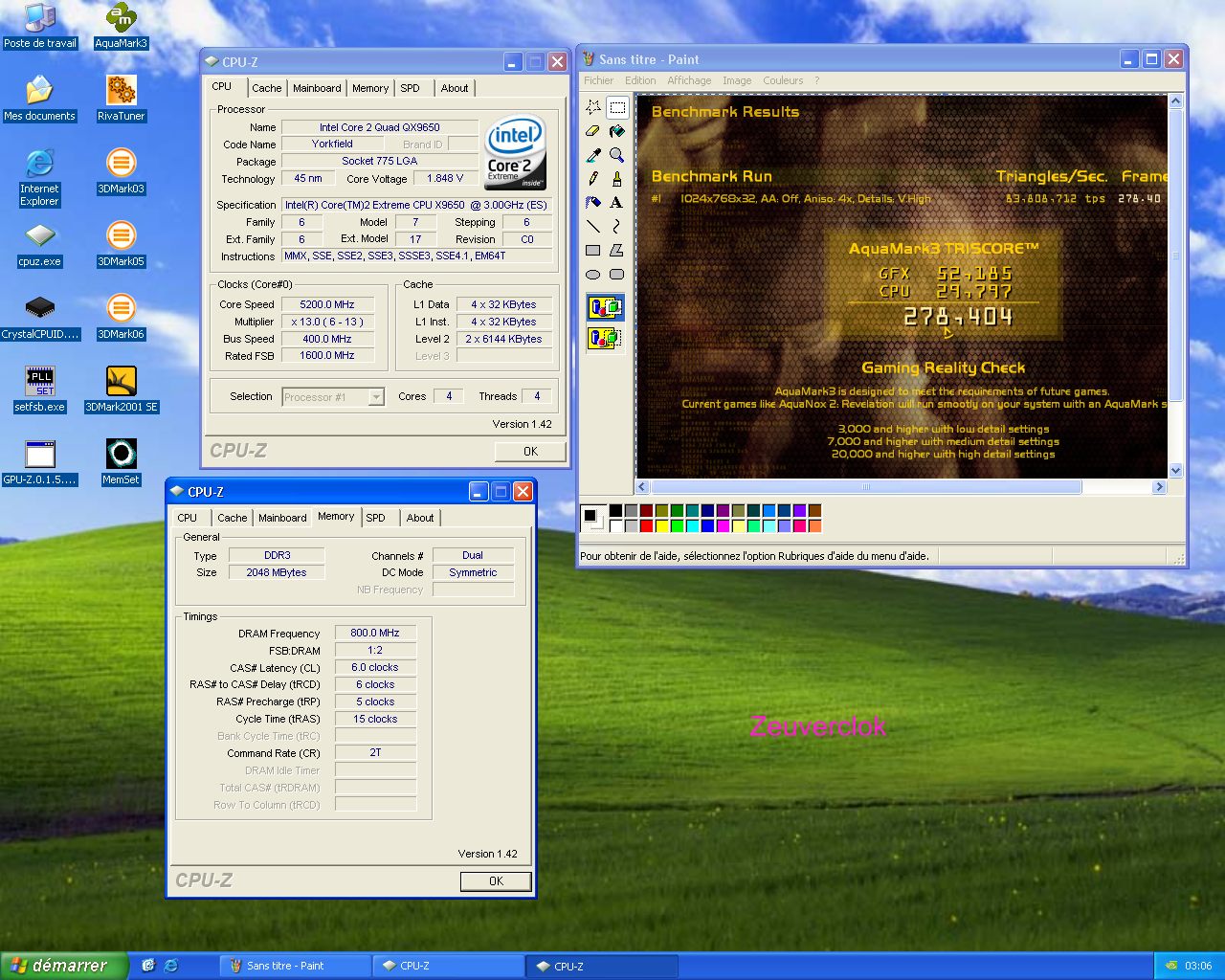Viewport: 1225px width, 980px height.
Task: Open Memory tab in top CPU-Z window
Action: [x=370, y=88]
